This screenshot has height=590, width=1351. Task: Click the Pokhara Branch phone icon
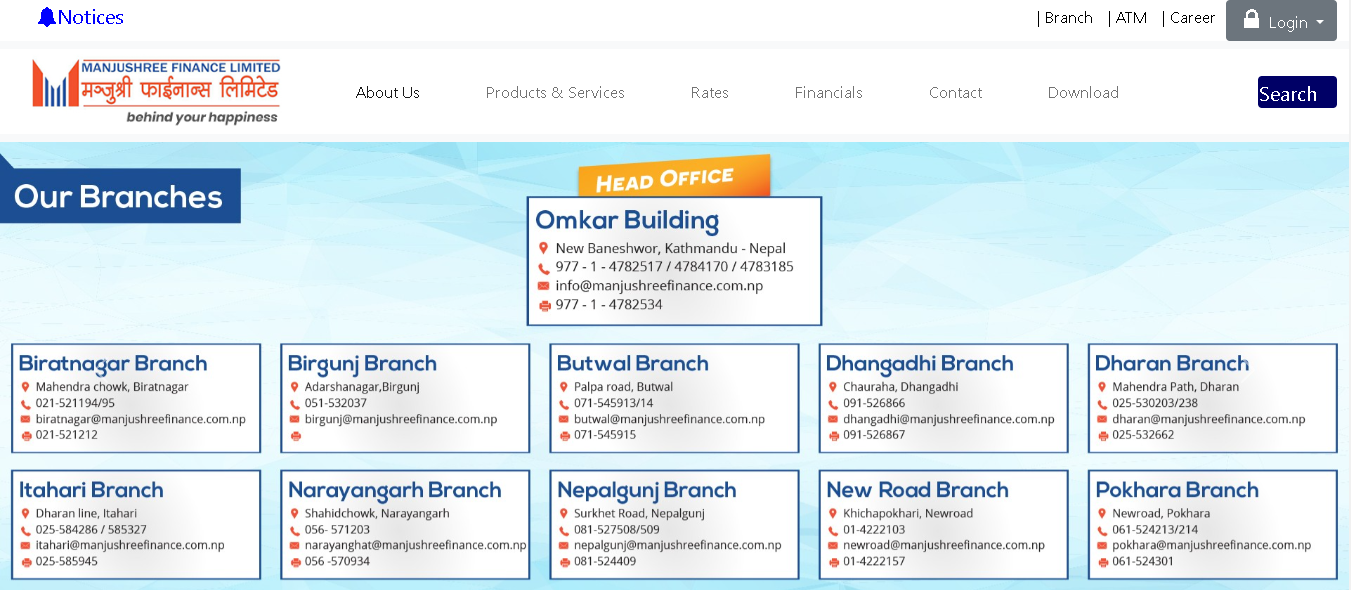[x=1102, y=530]
